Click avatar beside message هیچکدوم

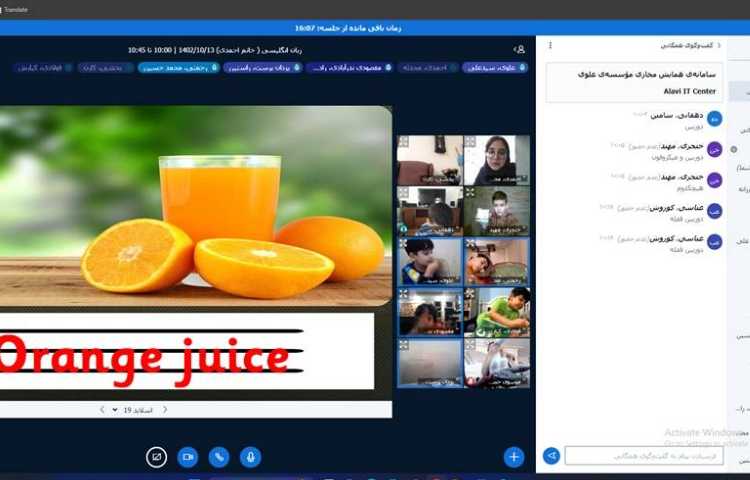714,180
